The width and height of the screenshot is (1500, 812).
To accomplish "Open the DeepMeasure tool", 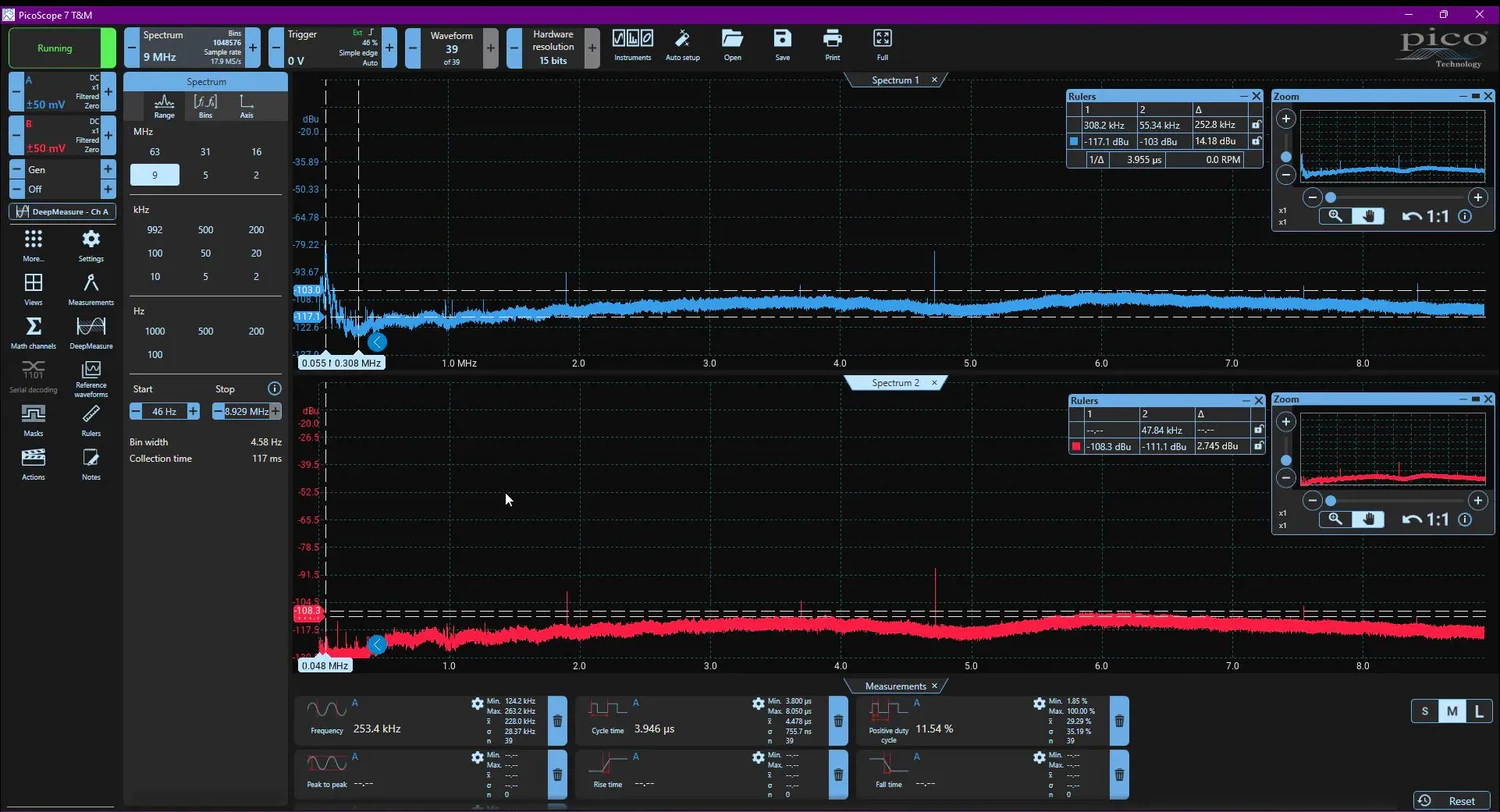I will click(x=91, y=331).
